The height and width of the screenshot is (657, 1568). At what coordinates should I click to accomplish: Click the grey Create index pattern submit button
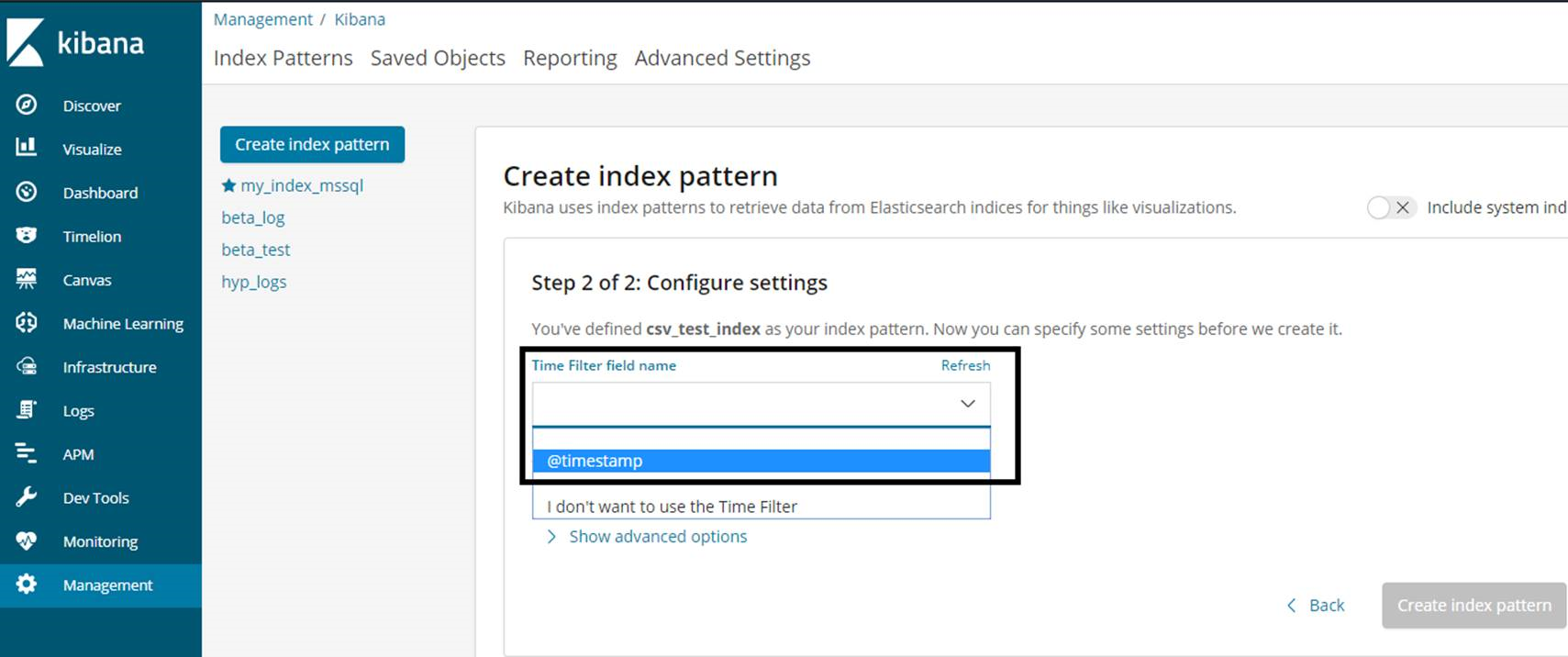click(x=1473, y=606)
